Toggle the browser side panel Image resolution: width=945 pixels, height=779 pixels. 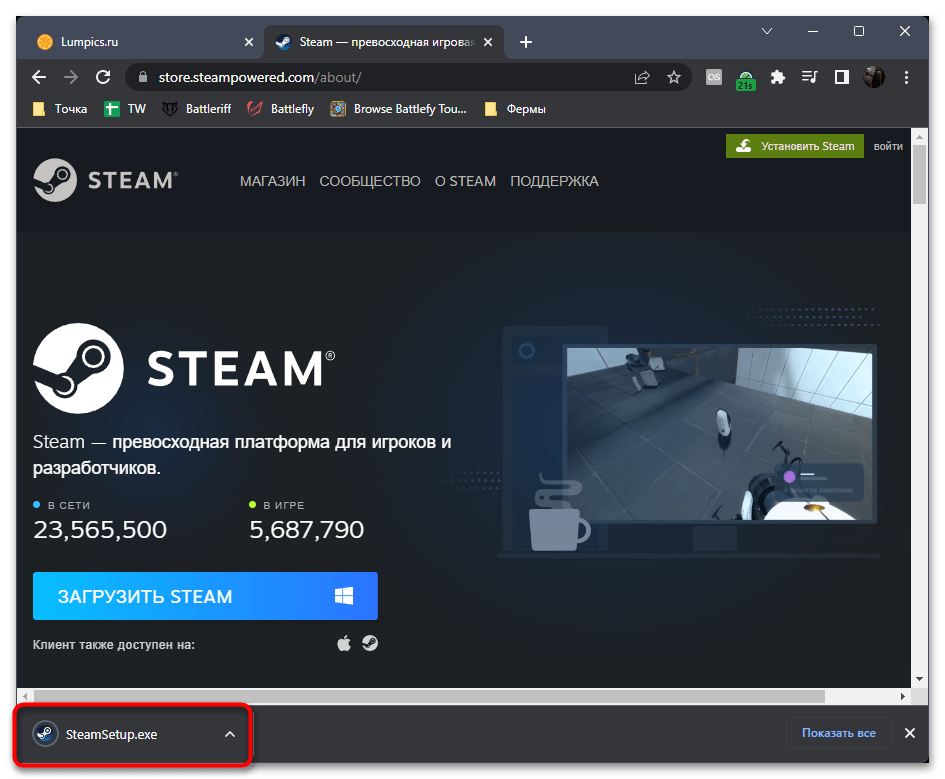point(841,77)
